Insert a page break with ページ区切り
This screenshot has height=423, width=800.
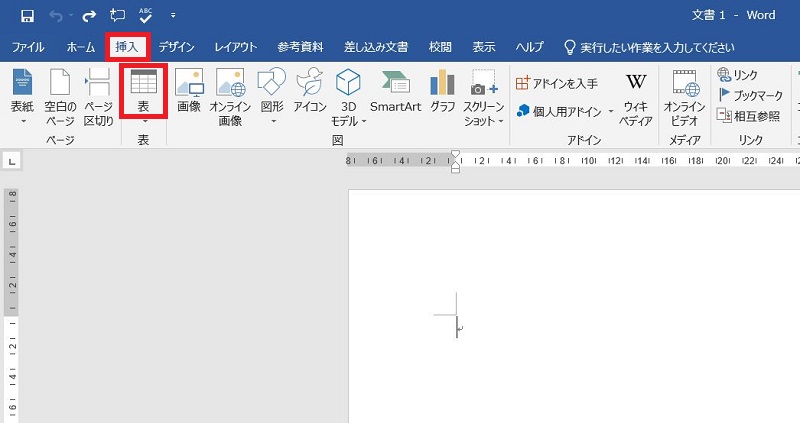coord(98,97)
